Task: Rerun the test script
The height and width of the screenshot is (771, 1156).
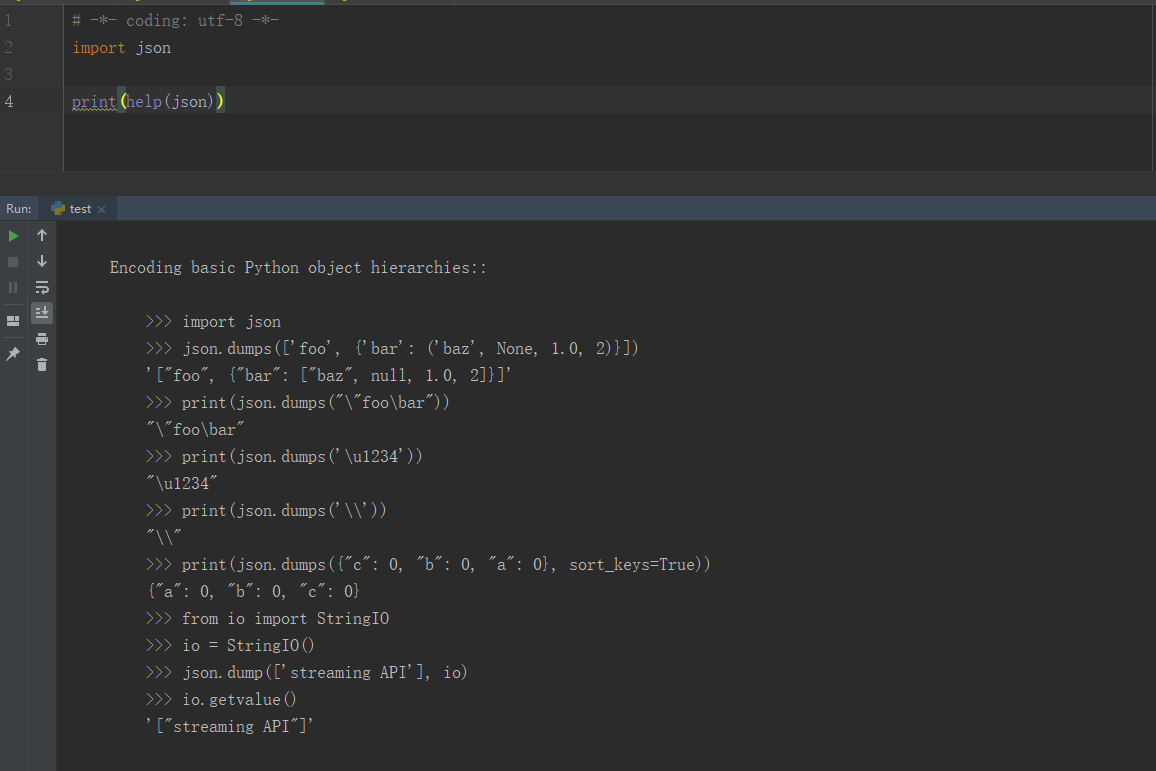Action: pyautogui.click(x=14, y=236)
